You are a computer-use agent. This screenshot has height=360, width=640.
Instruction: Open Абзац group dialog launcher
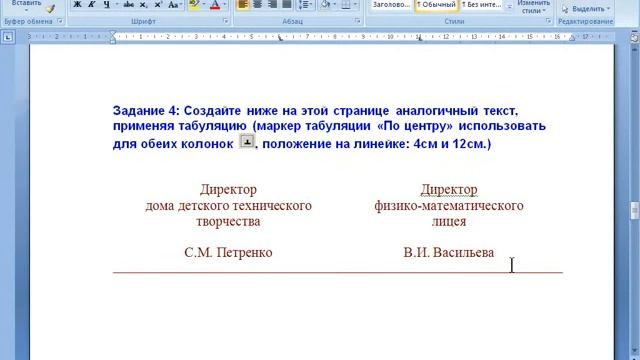pos(358,21)
